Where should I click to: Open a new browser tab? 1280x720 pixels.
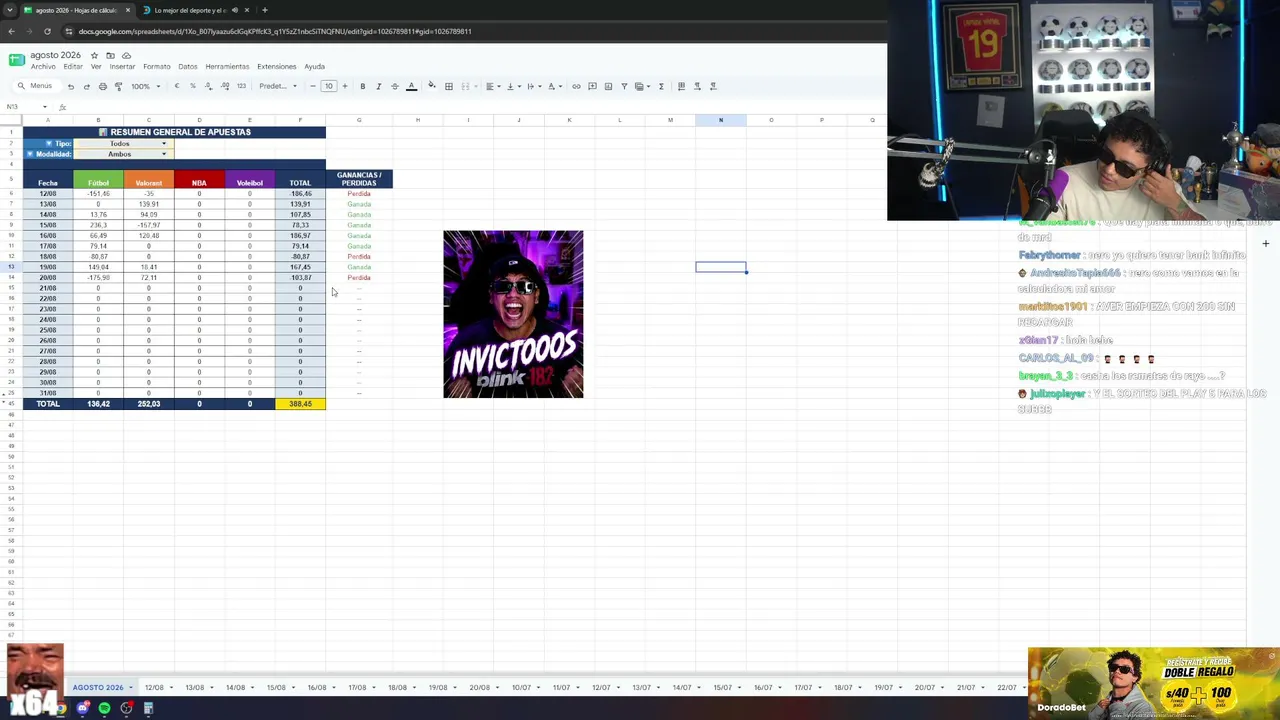[x=264, y=10]
